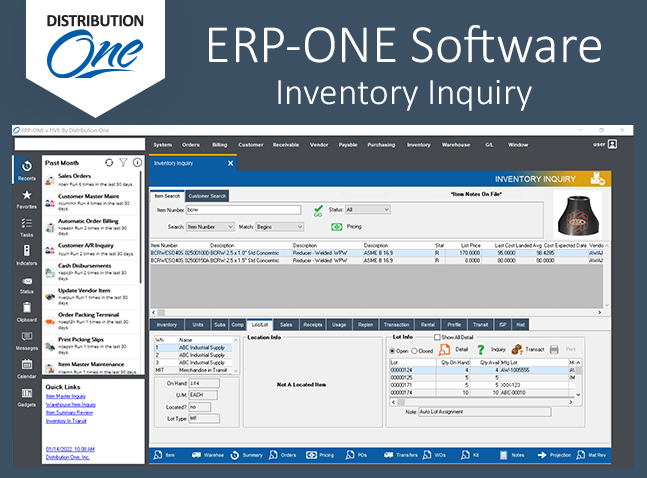The height and width of the screenshot is (478, 647).
Task: Open POs in the bottom toolbar
Action: tap(357, 455)
